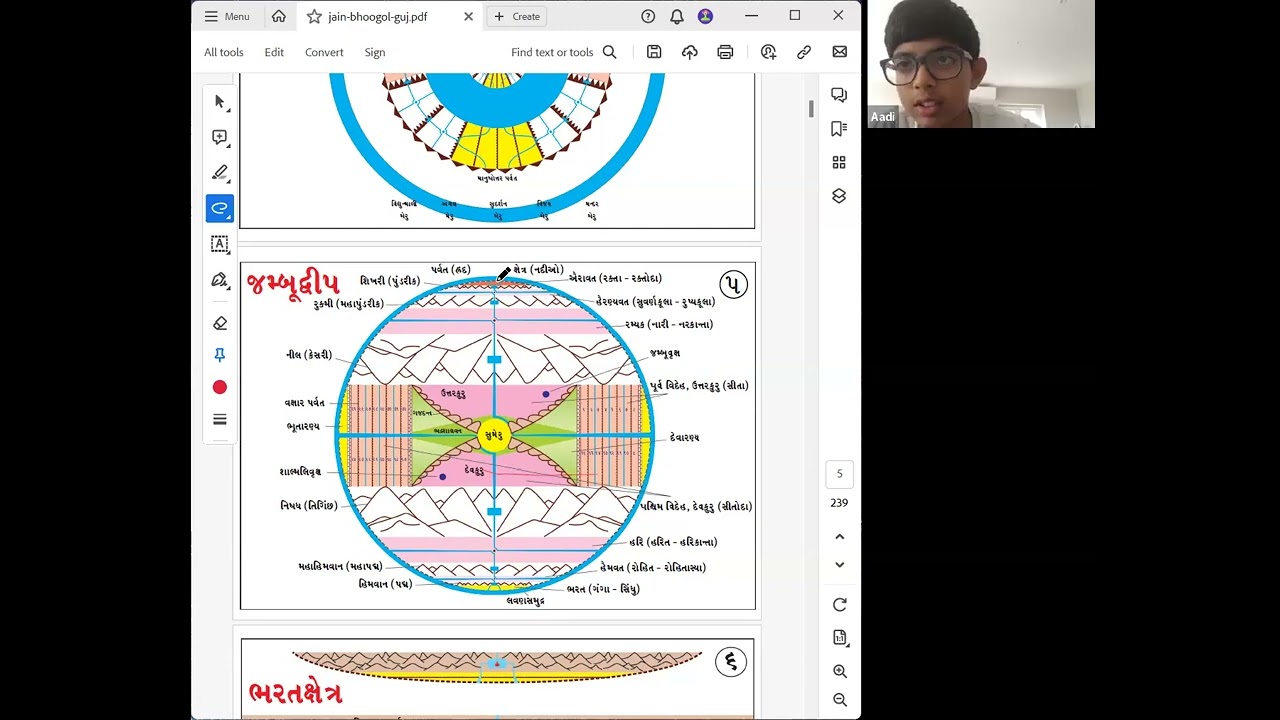Select the freehand Draw loop tool
The image size is (1280, 720).
(x=220, y=208)
